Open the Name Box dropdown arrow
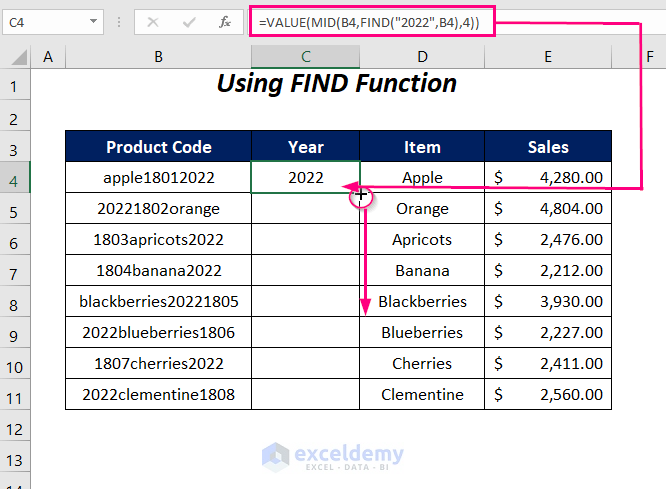The image size is (666, 489). coord(93,21)
